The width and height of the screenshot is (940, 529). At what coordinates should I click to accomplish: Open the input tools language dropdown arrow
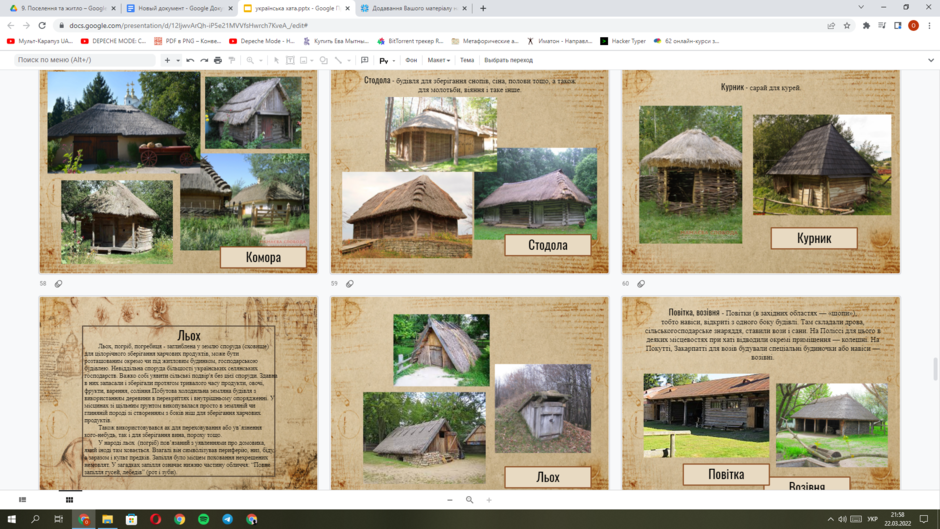[x=393, y=61]
